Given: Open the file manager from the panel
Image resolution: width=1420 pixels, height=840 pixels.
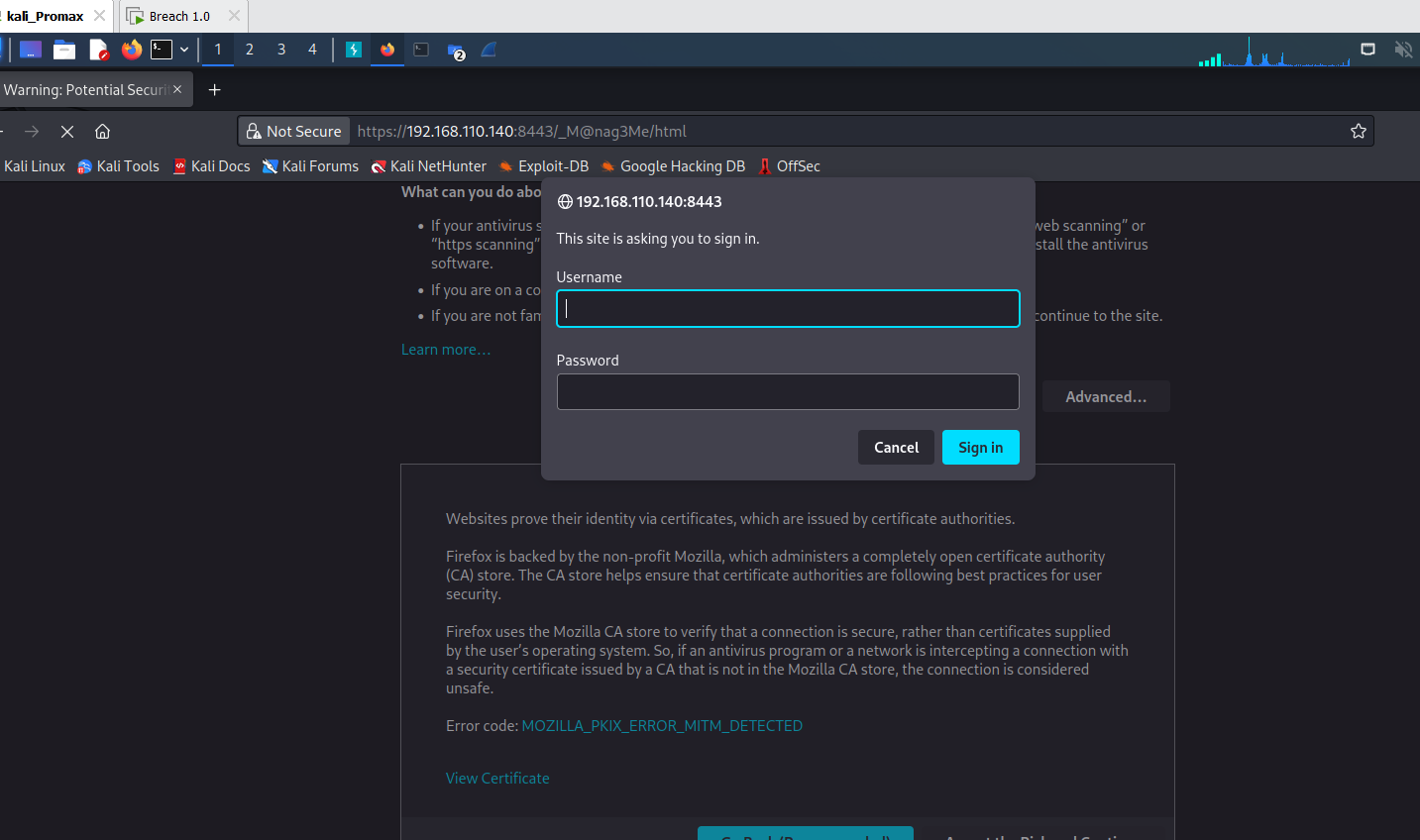Looking at the screenshot, I should pos(64,50).
